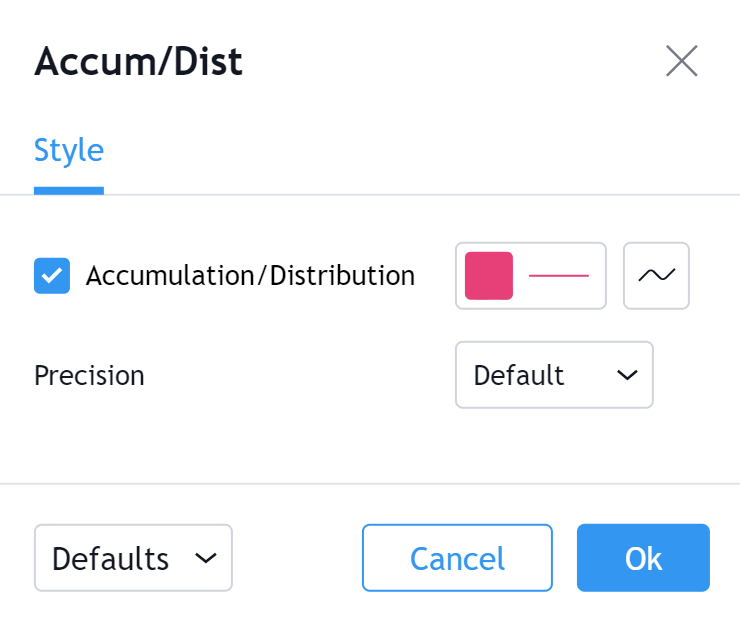This screenshot has height=624, width=740.
Task: Click the Precision label
Action: [x=89, y=376]
